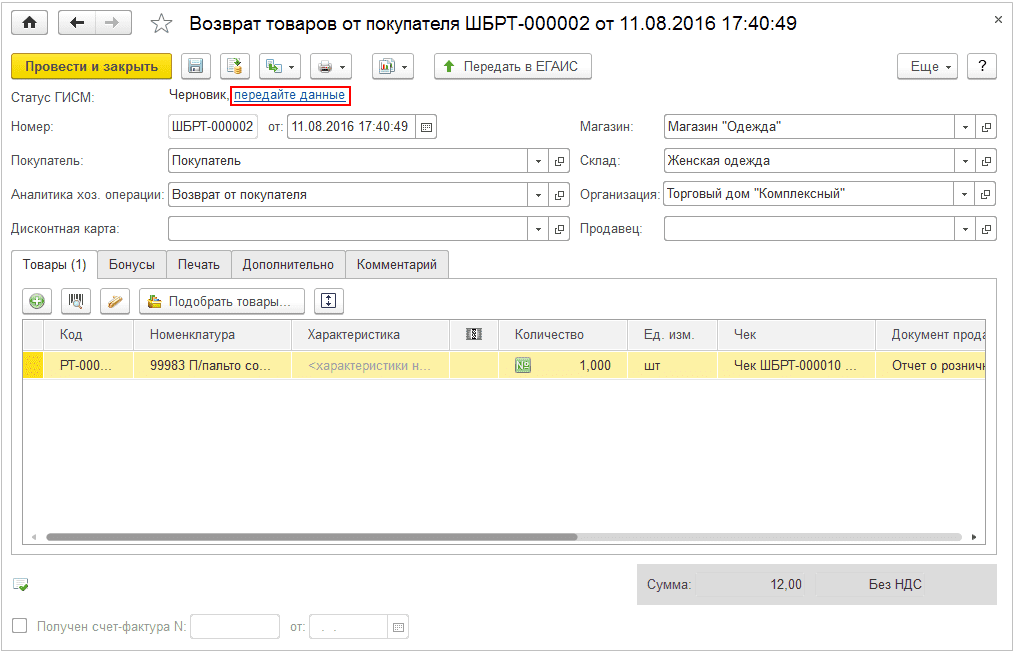Viewport: 1014px width, 651px height.
Task: Open the Склад record icon
Action: (986, 161)
